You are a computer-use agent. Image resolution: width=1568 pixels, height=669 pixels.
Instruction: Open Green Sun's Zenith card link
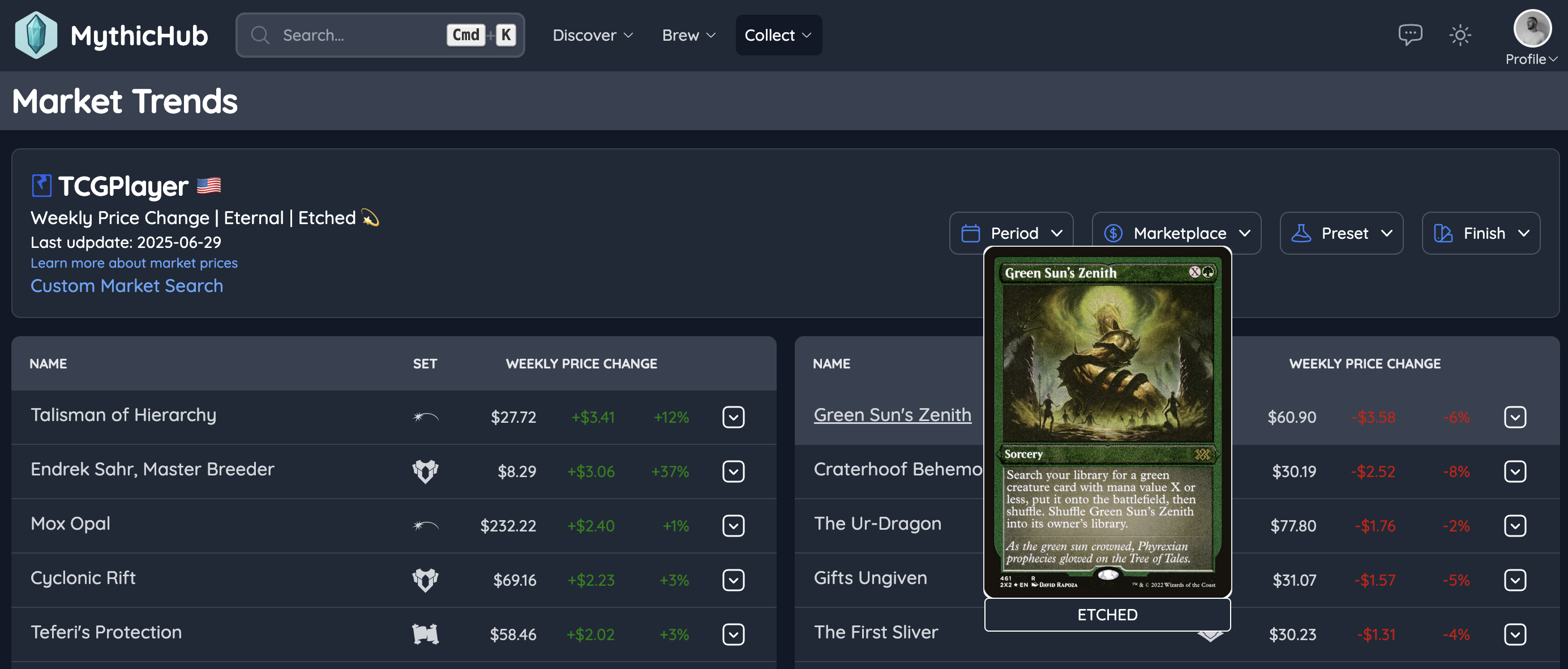tap(892, 414)
